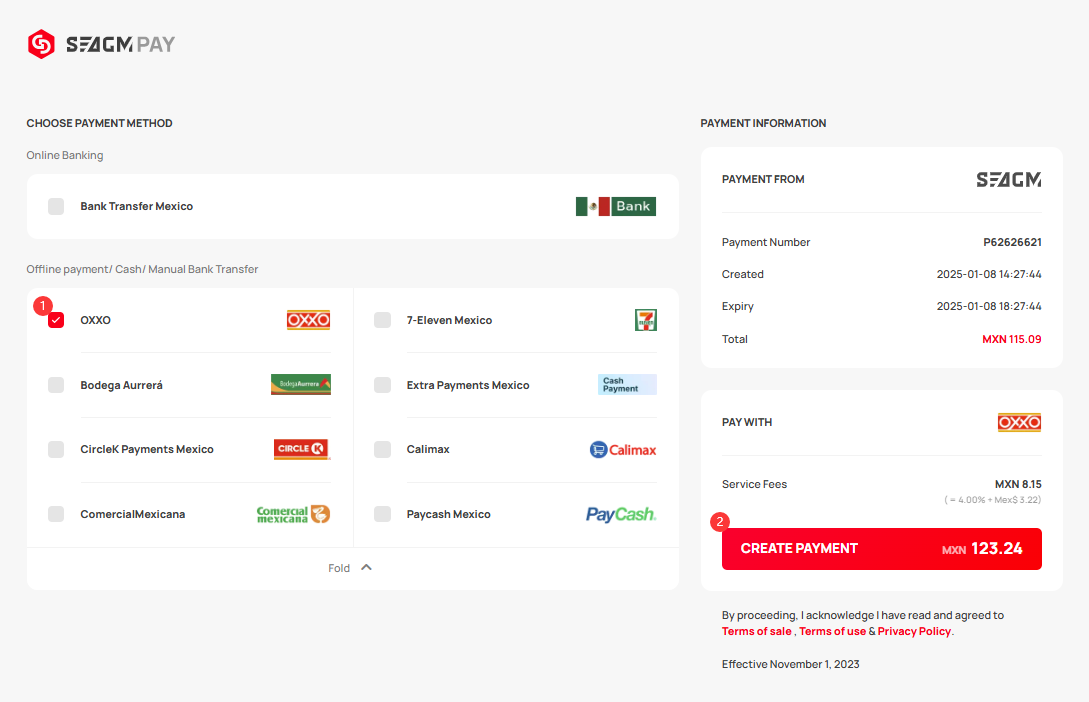Screen dimensions: 1089x702
Task: Tick the ComercialMexicana checkbox
Action: click(x=56, y=514)
